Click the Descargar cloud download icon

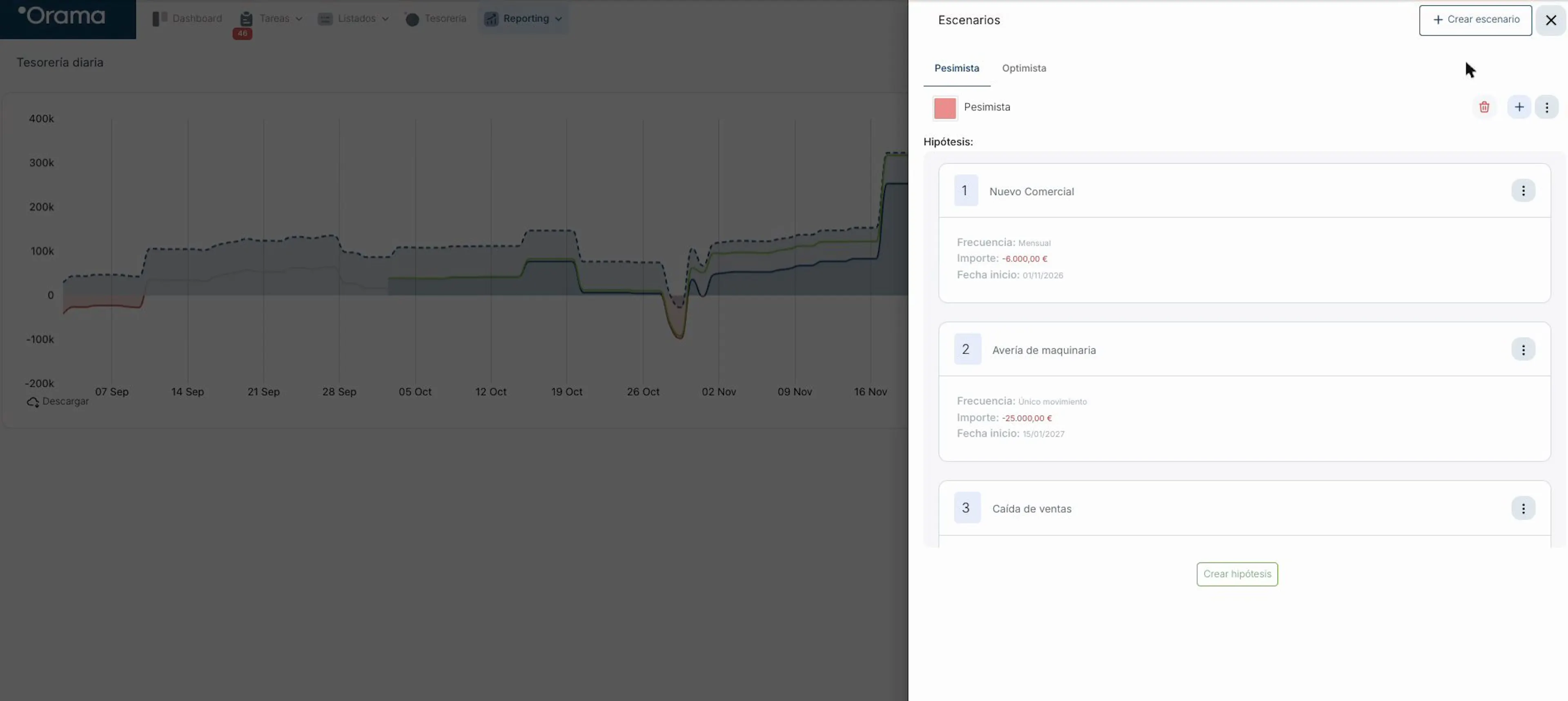tap(33, 402)
